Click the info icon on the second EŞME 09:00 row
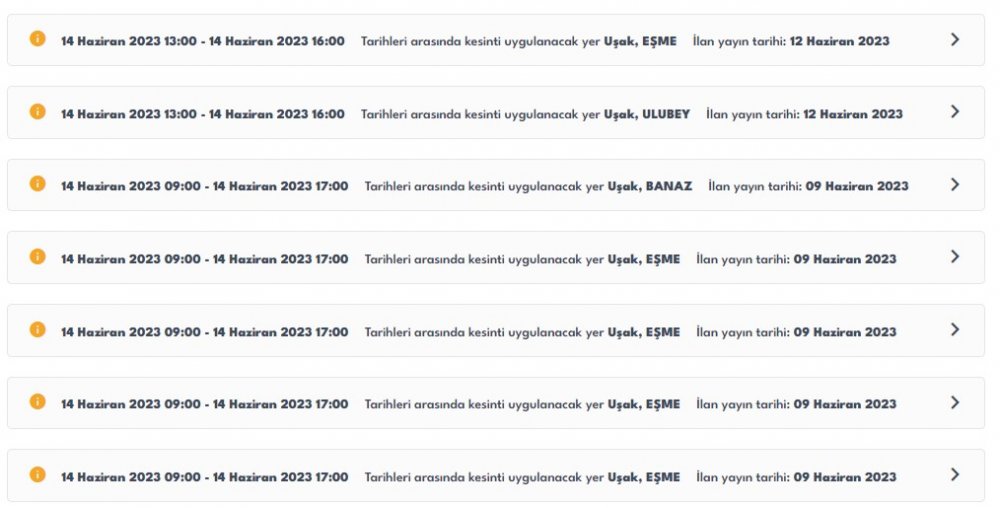Screen dimensions: 1000x508 38,330
